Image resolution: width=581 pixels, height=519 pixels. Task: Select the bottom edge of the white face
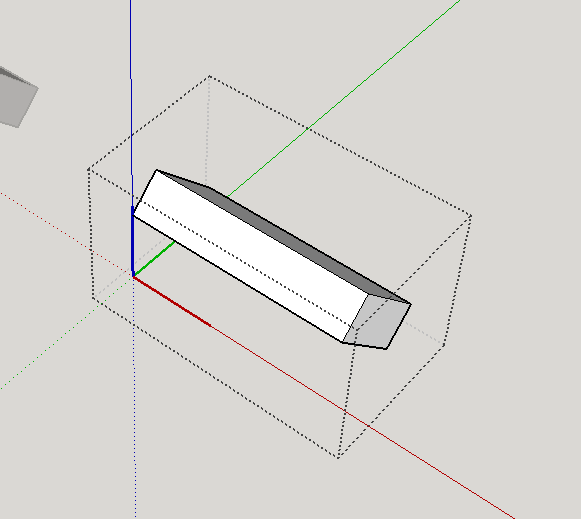(x=238, y=279)
